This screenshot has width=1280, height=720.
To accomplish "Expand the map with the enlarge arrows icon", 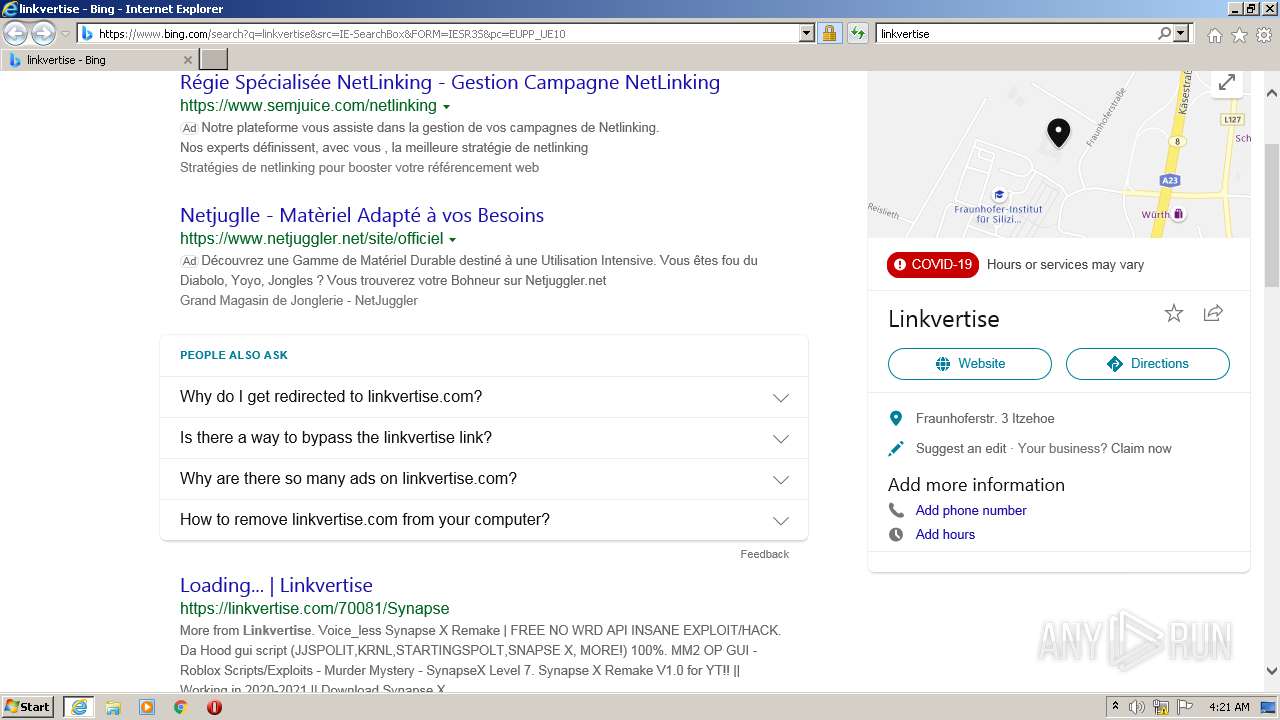I will pos(1226,82).
